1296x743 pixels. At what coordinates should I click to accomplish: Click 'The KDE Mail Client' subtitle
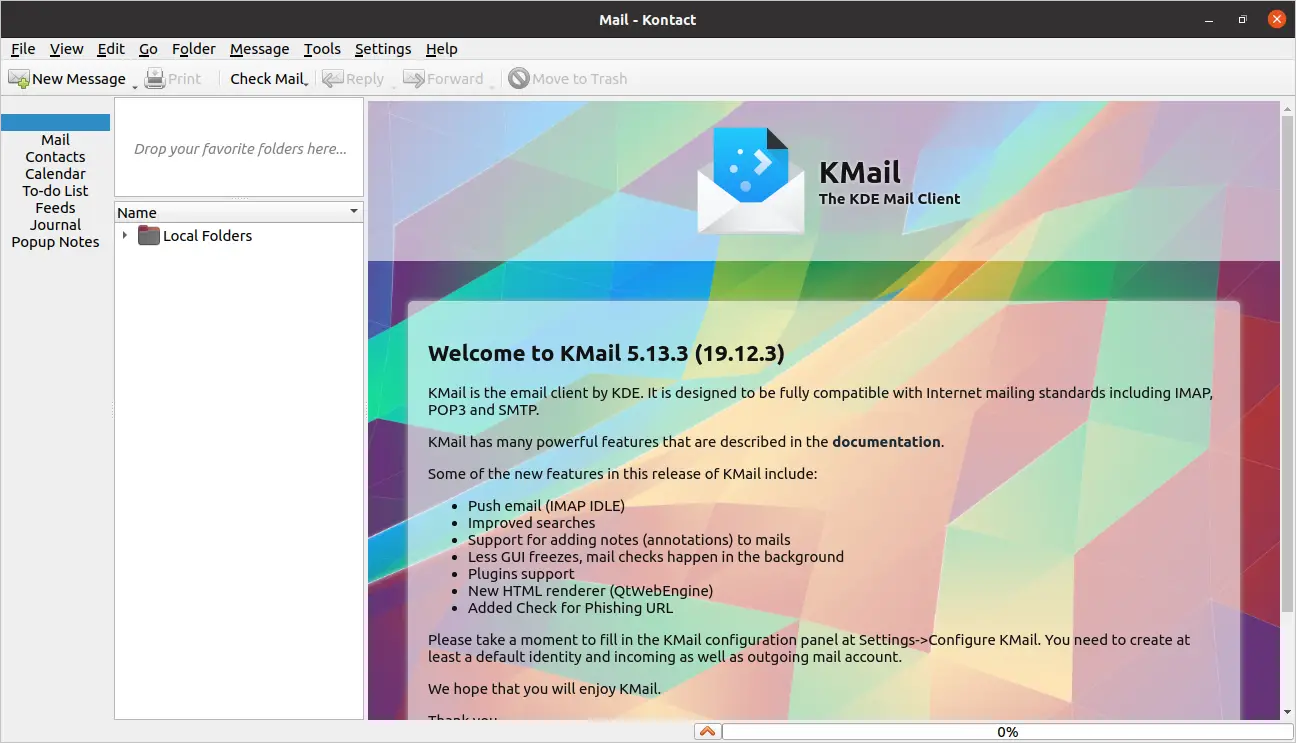pyautogui.click(x=889, y=198)
